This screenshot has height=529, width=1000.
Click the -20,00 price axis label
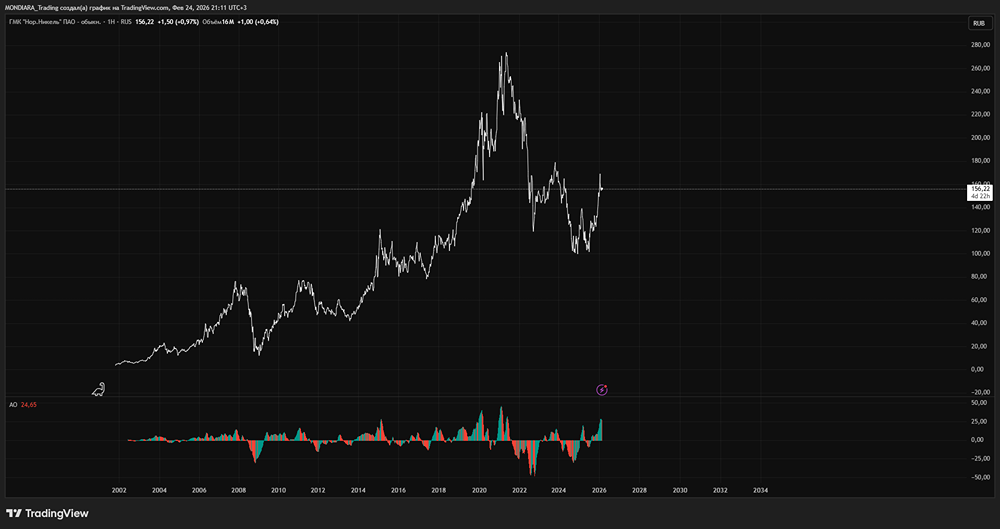981,392
